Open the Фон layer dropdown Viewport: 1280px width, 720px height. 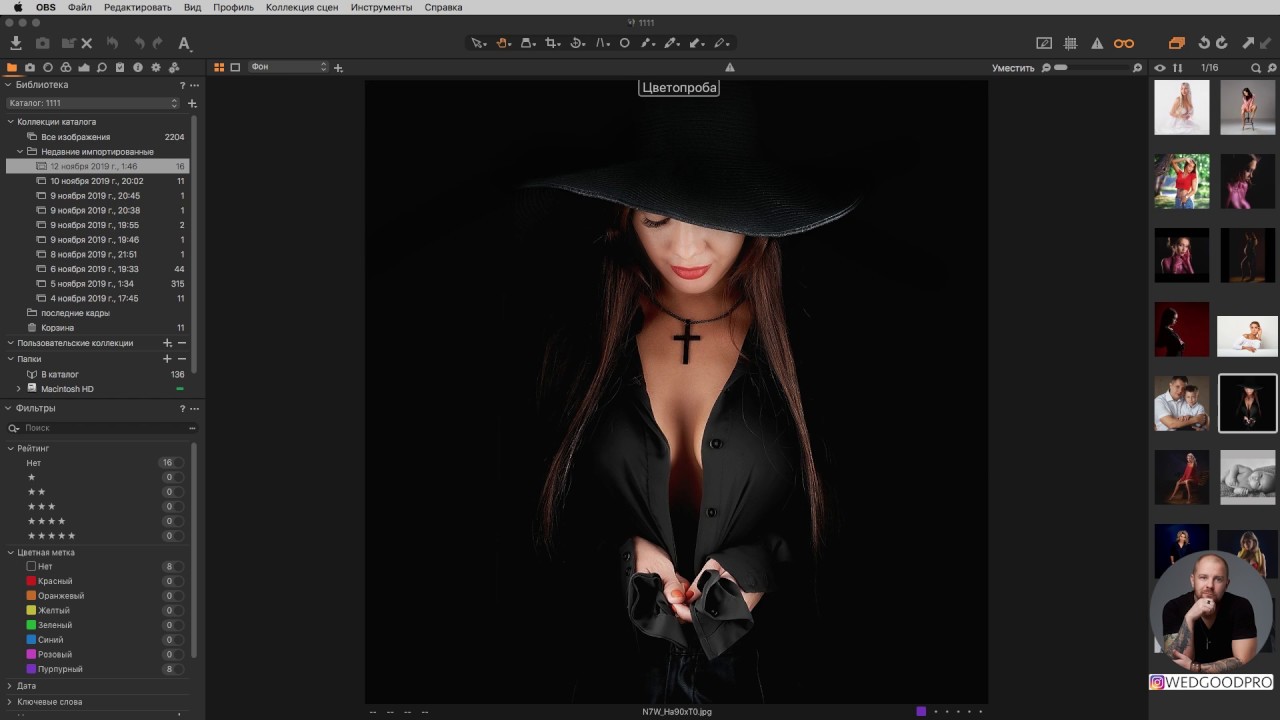[x=288, y=67]
